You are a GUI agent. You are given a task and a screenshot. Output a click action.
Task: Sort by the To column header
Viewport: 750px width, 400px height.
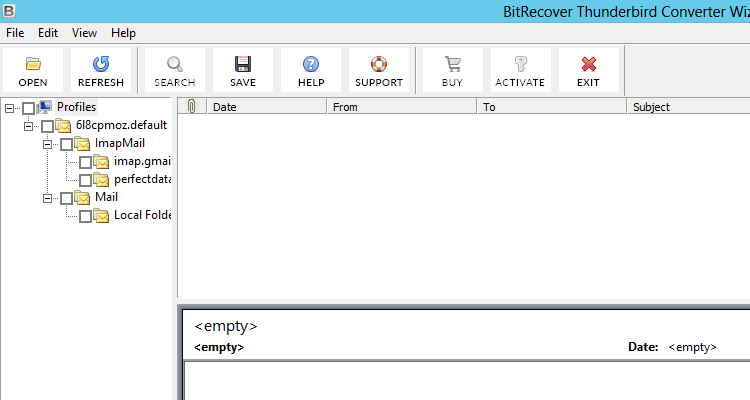552,106
